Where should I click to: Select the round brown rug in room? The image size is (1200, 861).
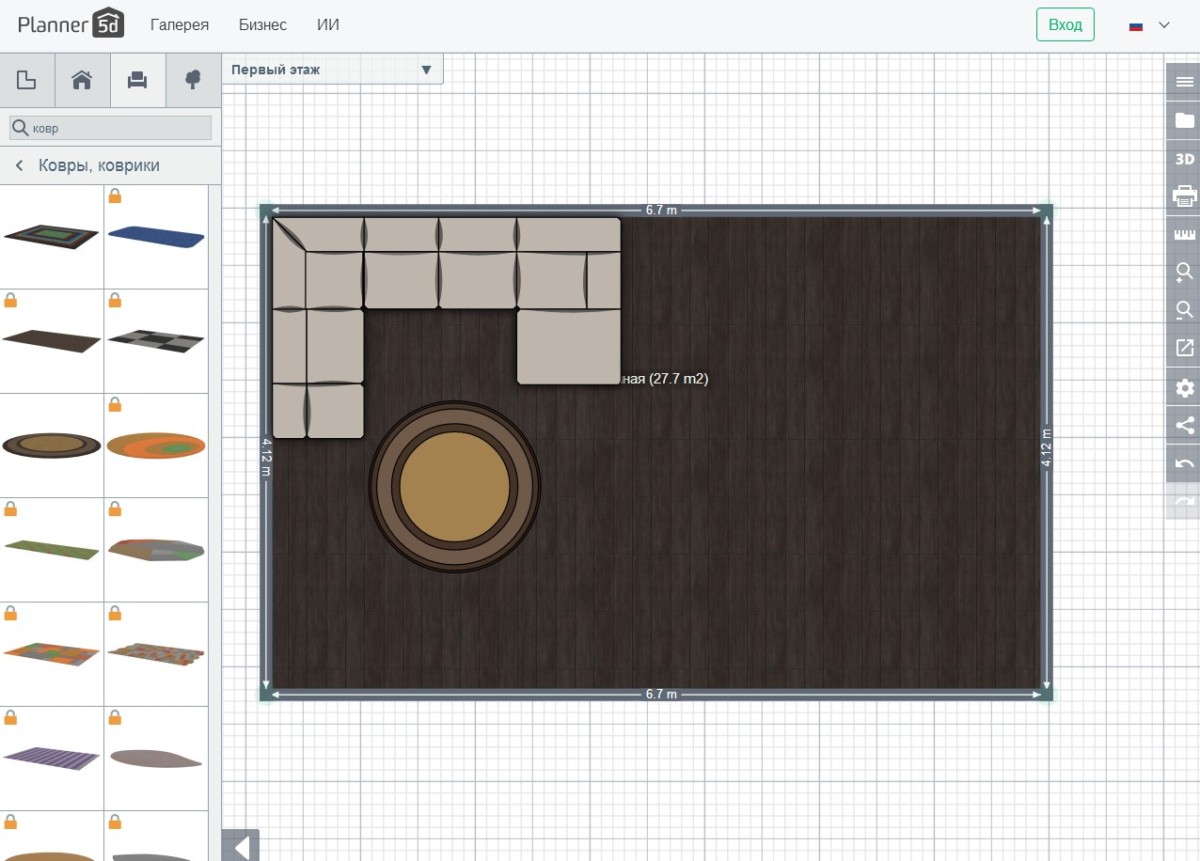pyautogui.click(x=455, y=486)
